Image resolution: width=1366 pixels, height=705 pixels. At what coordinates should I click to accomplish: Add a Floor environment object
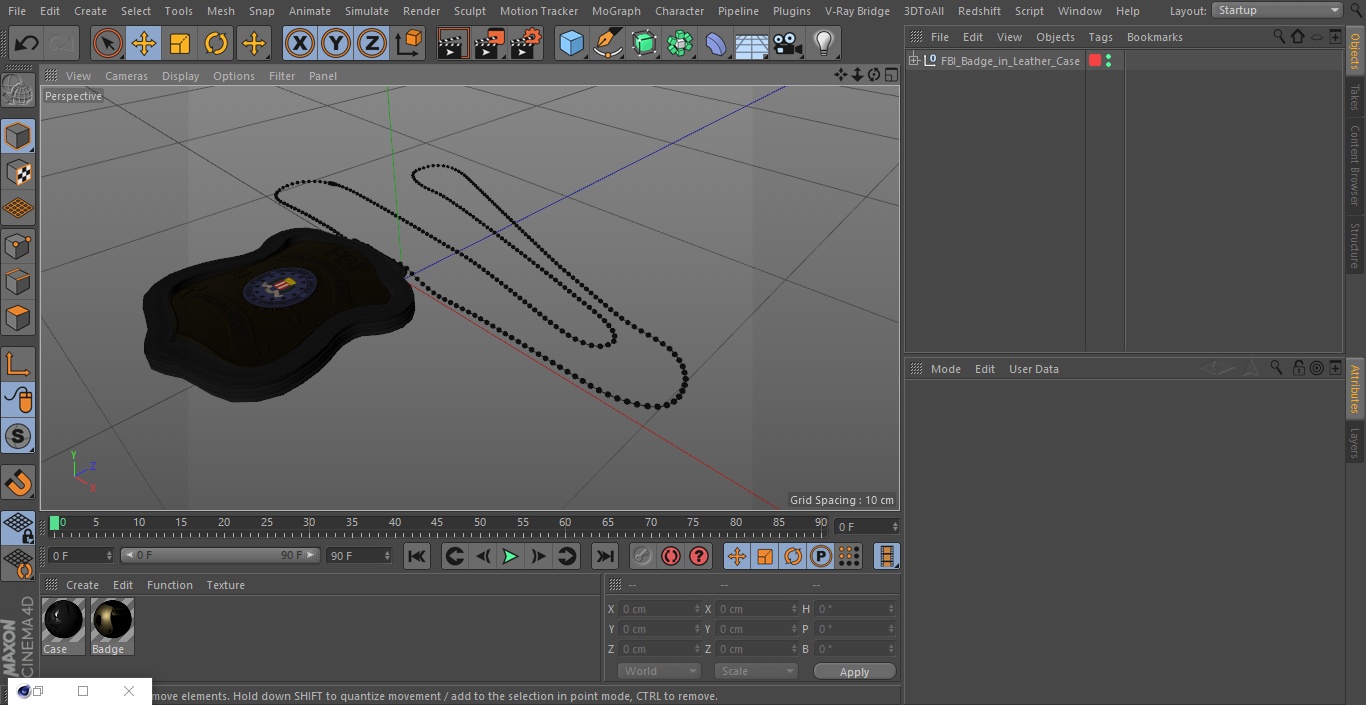751,43
